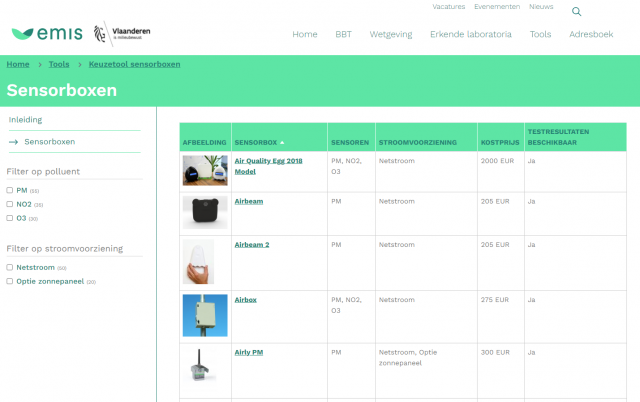640x402 pixels.
Task: Go to Evenementen link
Action: [497, 7]
